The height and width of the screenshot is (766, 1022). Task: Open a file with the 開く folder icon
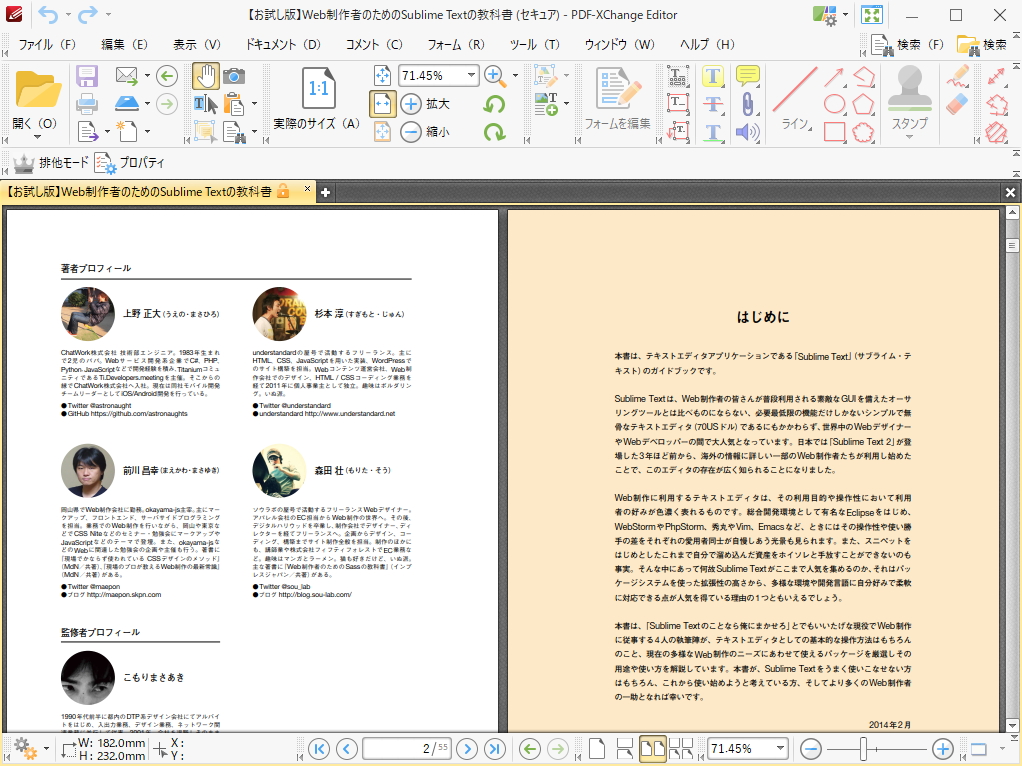(x=36, y=90)
